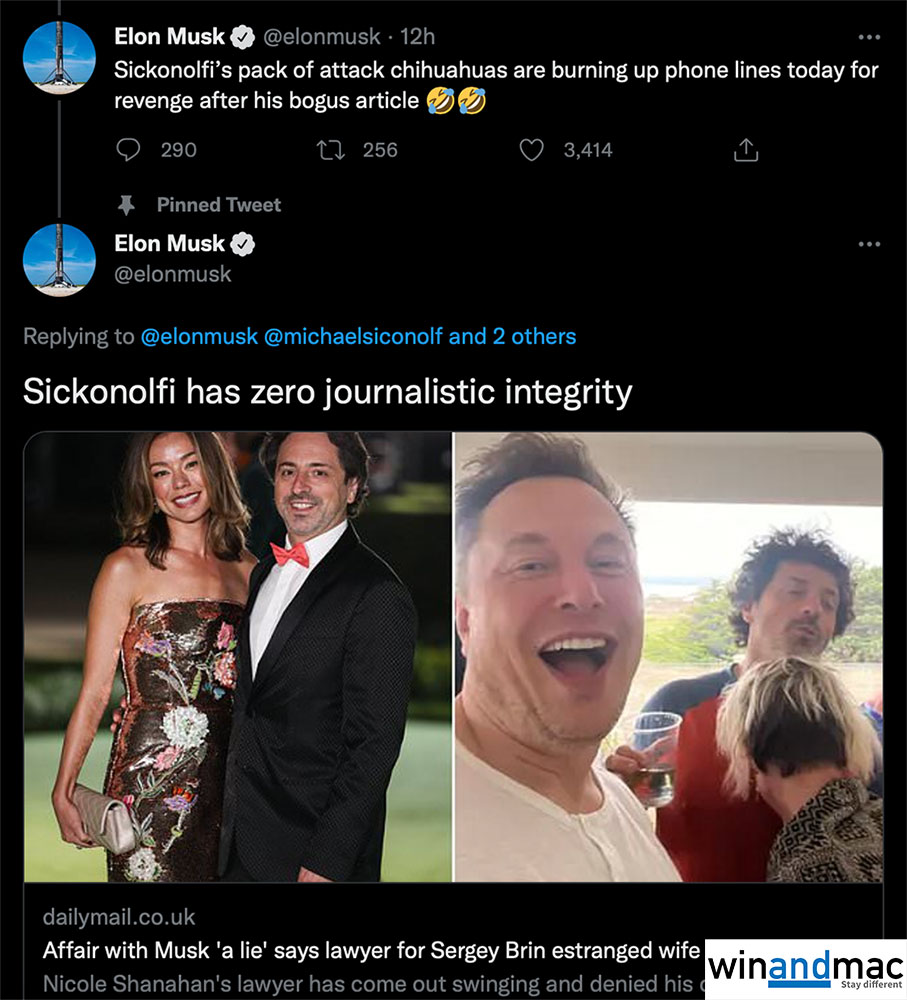Open more options on first tweet

click(x=869, y=38)
